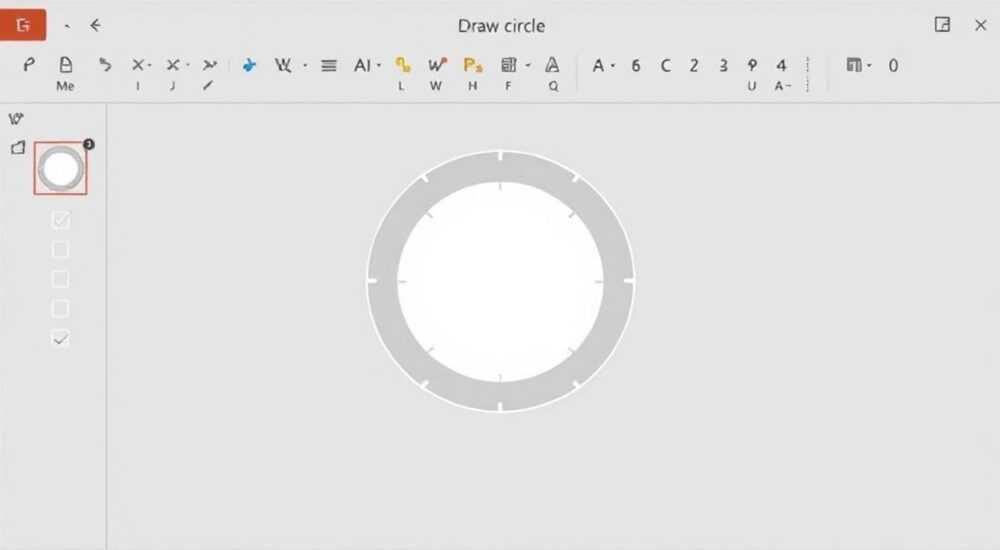Screen dimensions: 1000x550
Task: Click the yellow L tool icon
Action: click(402, 65)
